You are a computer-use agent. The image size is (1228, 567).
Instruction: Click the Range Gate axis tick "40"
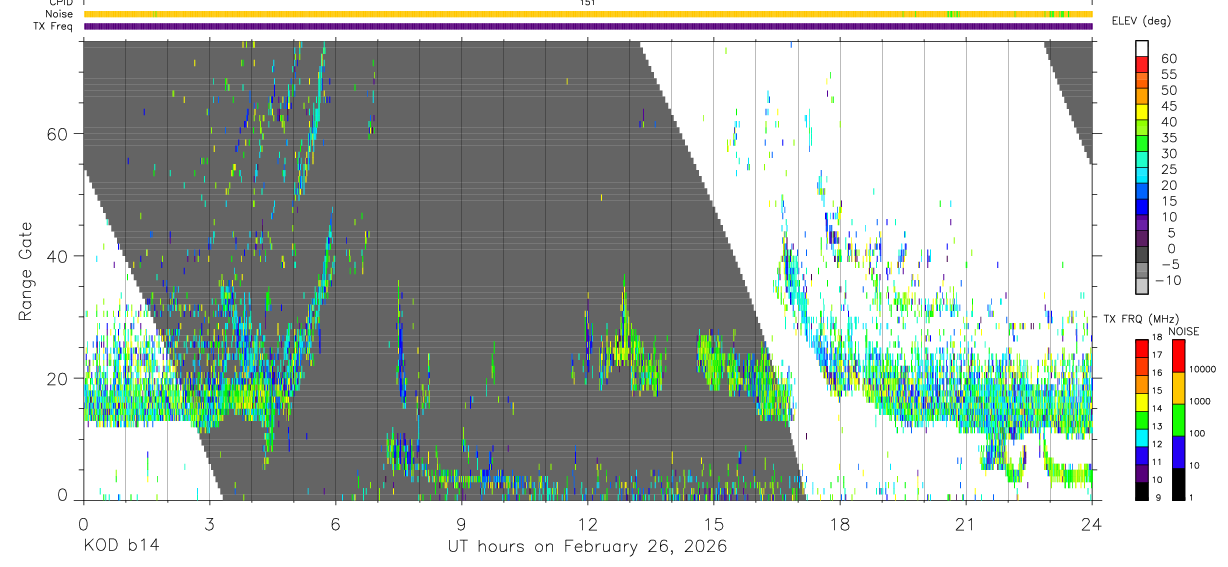click(x=58, y=256)
